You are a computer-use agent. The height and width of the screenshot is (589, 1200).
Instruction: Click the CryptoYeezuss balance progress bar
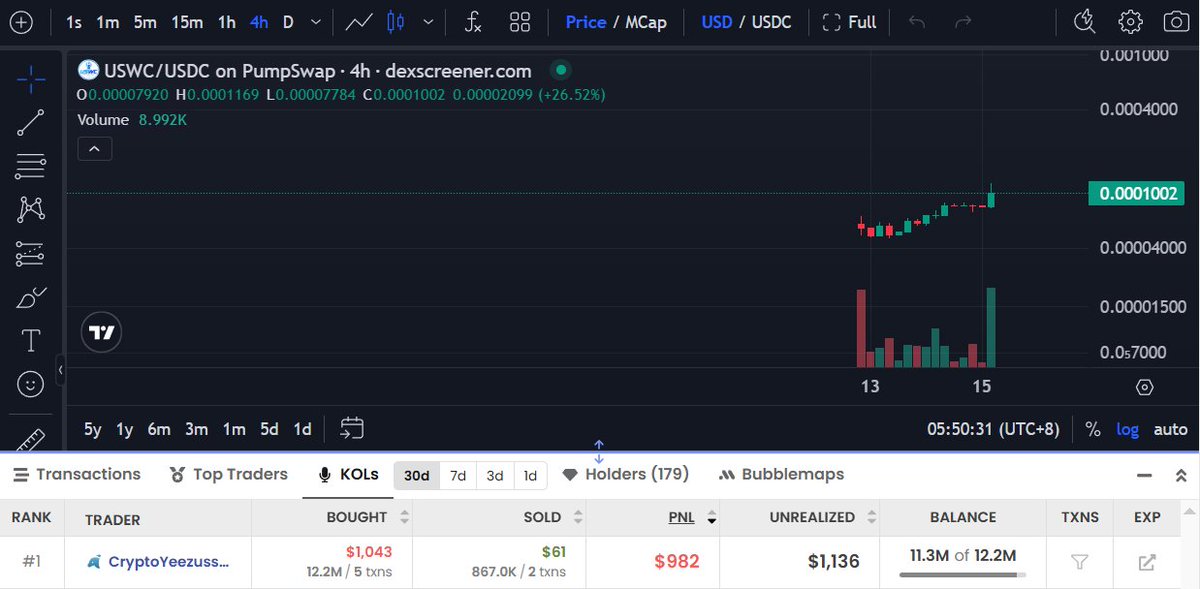click(962, 575)
